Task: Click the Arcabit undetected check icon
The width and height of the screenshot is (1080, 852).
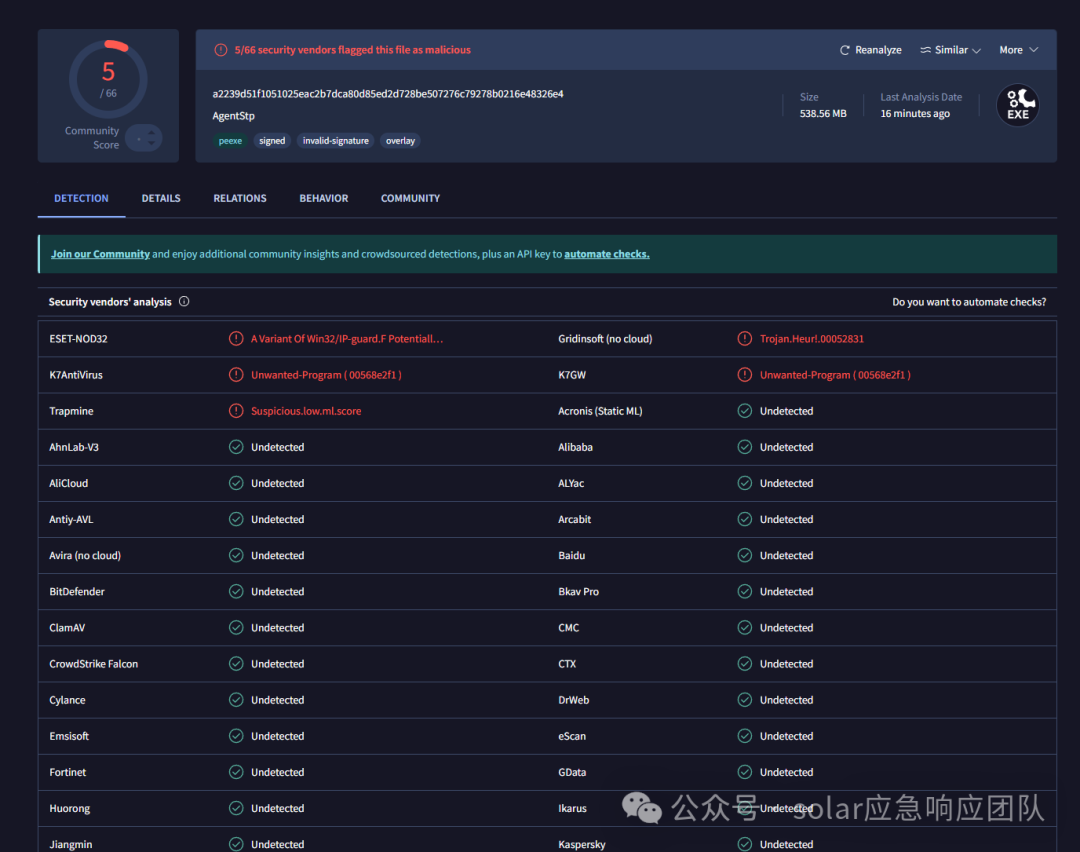Action: (745, 519)
